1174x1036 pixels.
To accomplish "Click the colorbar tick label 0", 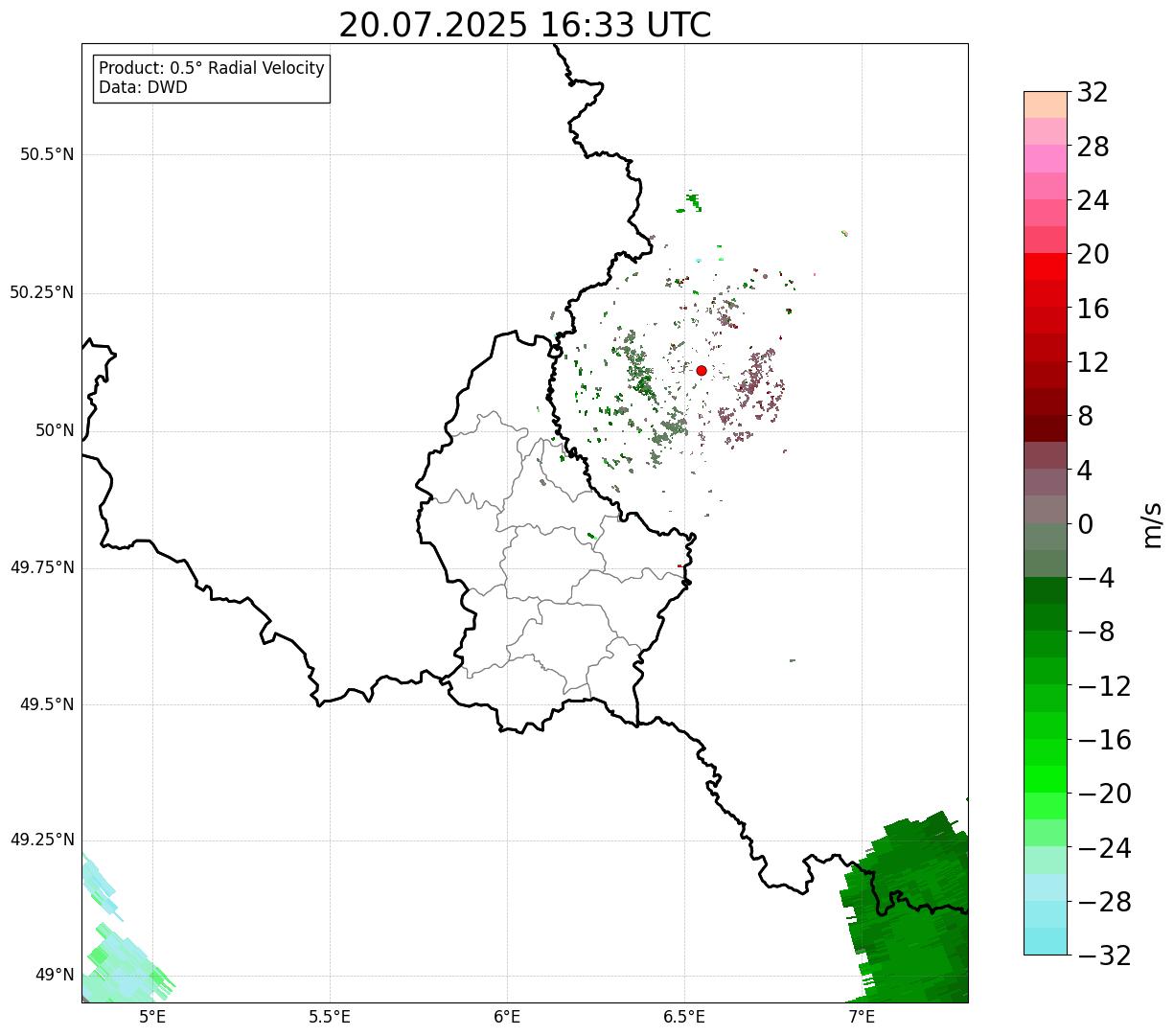I will [x=1085, y=524].
